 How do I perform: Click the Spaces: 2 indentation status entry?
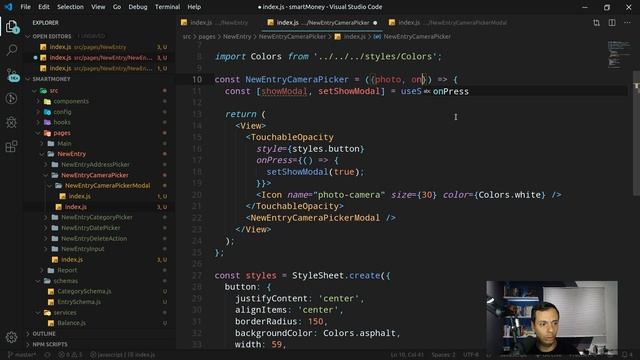443,355
